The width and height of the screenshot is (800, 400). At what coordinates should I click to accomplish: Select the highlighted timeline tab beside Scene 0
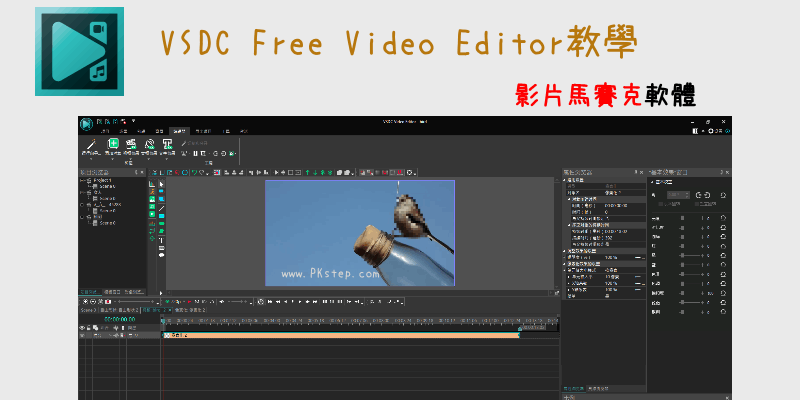coord(157,310)
